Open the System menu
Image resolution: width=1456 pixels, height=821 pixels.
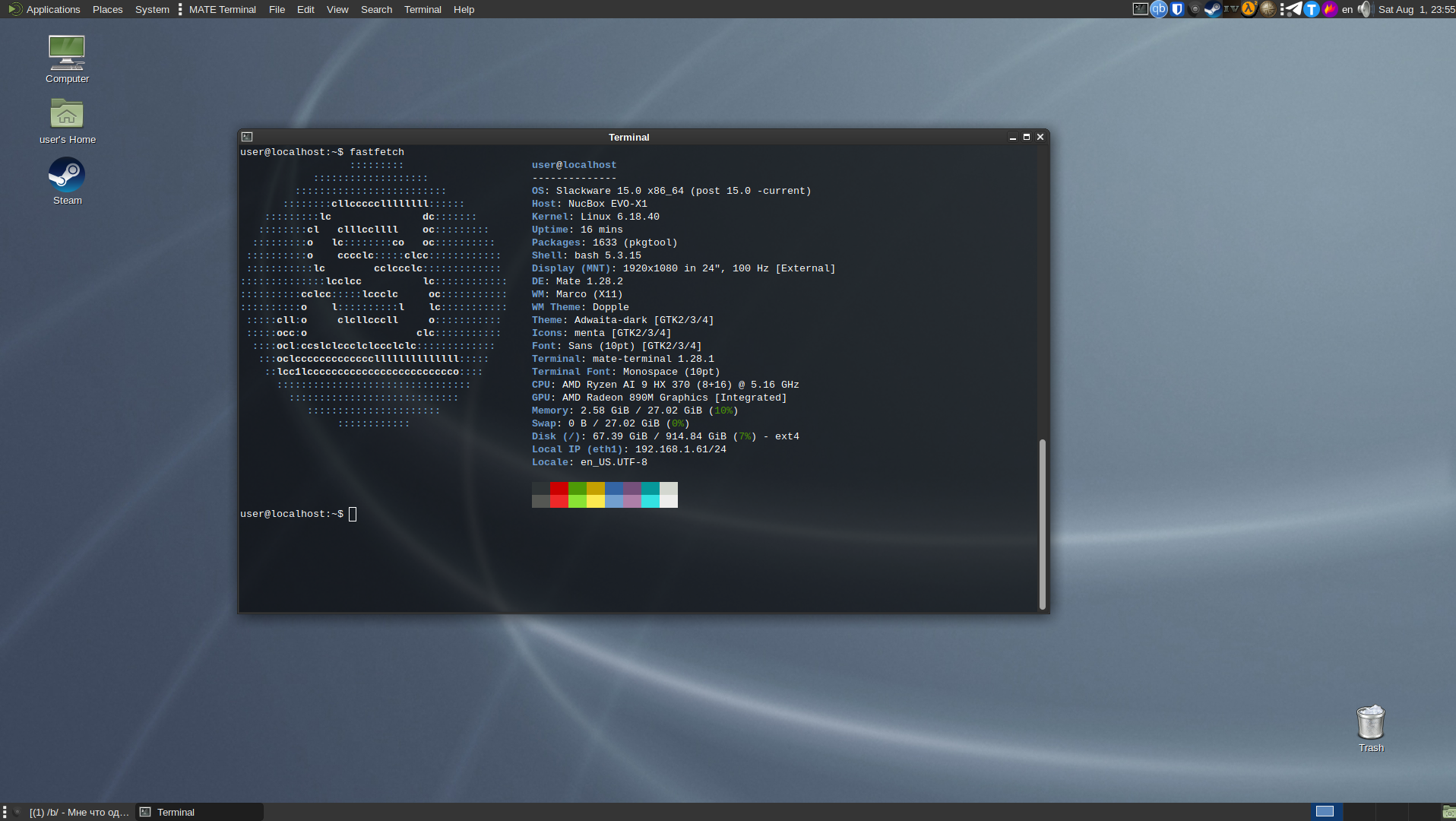click(x=152, y=9)
